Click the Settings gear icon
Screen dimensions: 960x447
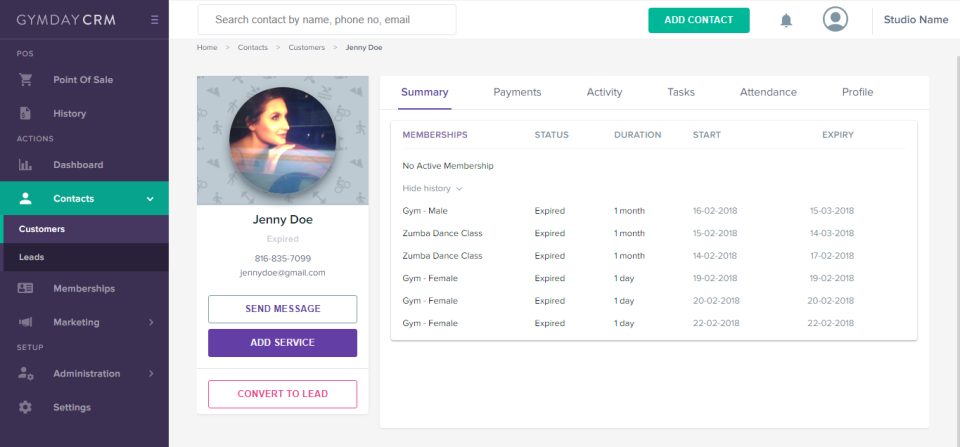pyautogui.click(x=25, y=407)
